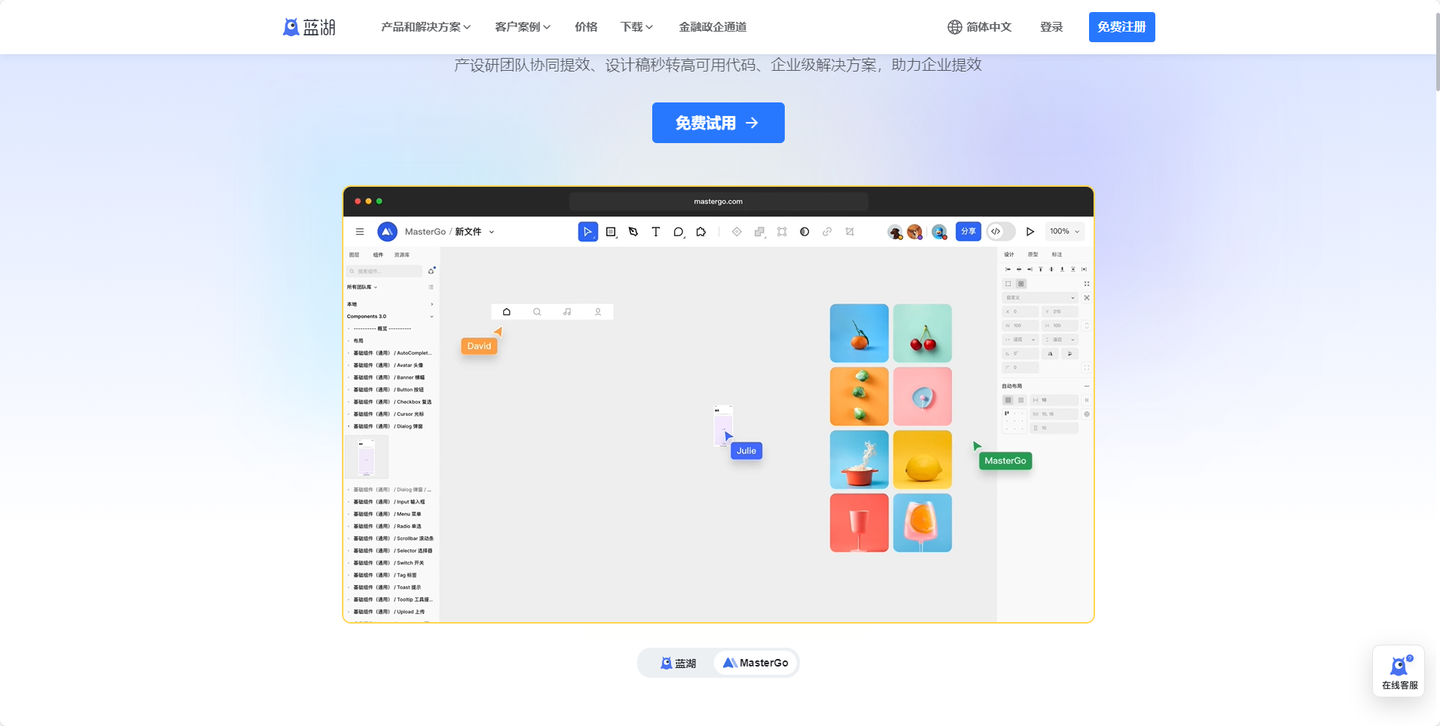Click the person icon in canvas tab bar
Viewport: 1440px width, 726px height.
pyautogui.click(x=598, y=312)
